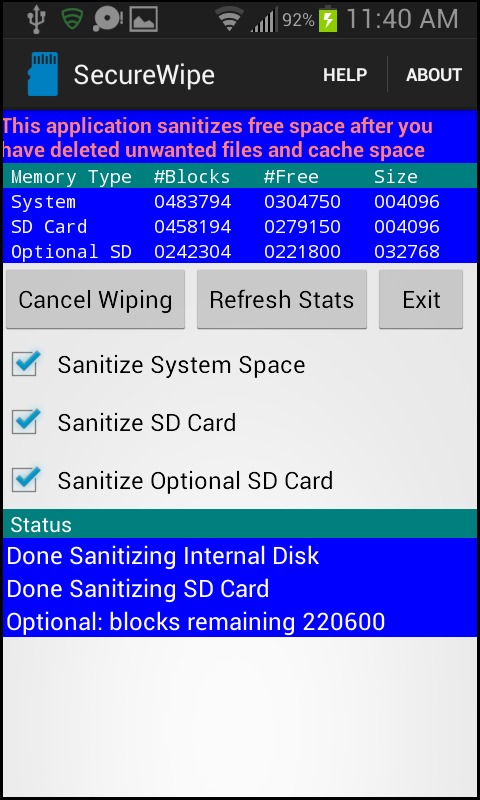Click the Refresh Stats button

pyautogui.click(x=282, y=299)
